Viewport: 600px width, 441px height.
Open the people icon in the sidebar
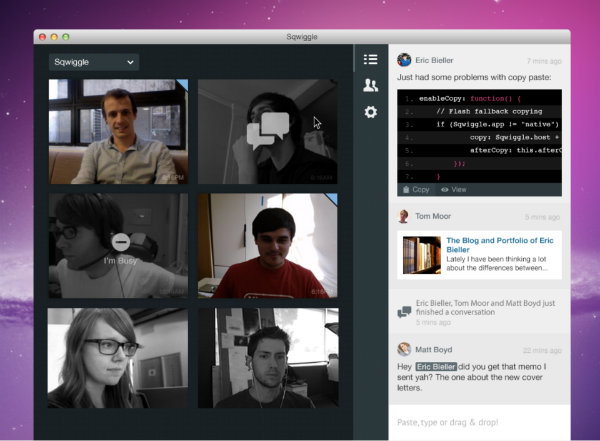coord(370,85)
